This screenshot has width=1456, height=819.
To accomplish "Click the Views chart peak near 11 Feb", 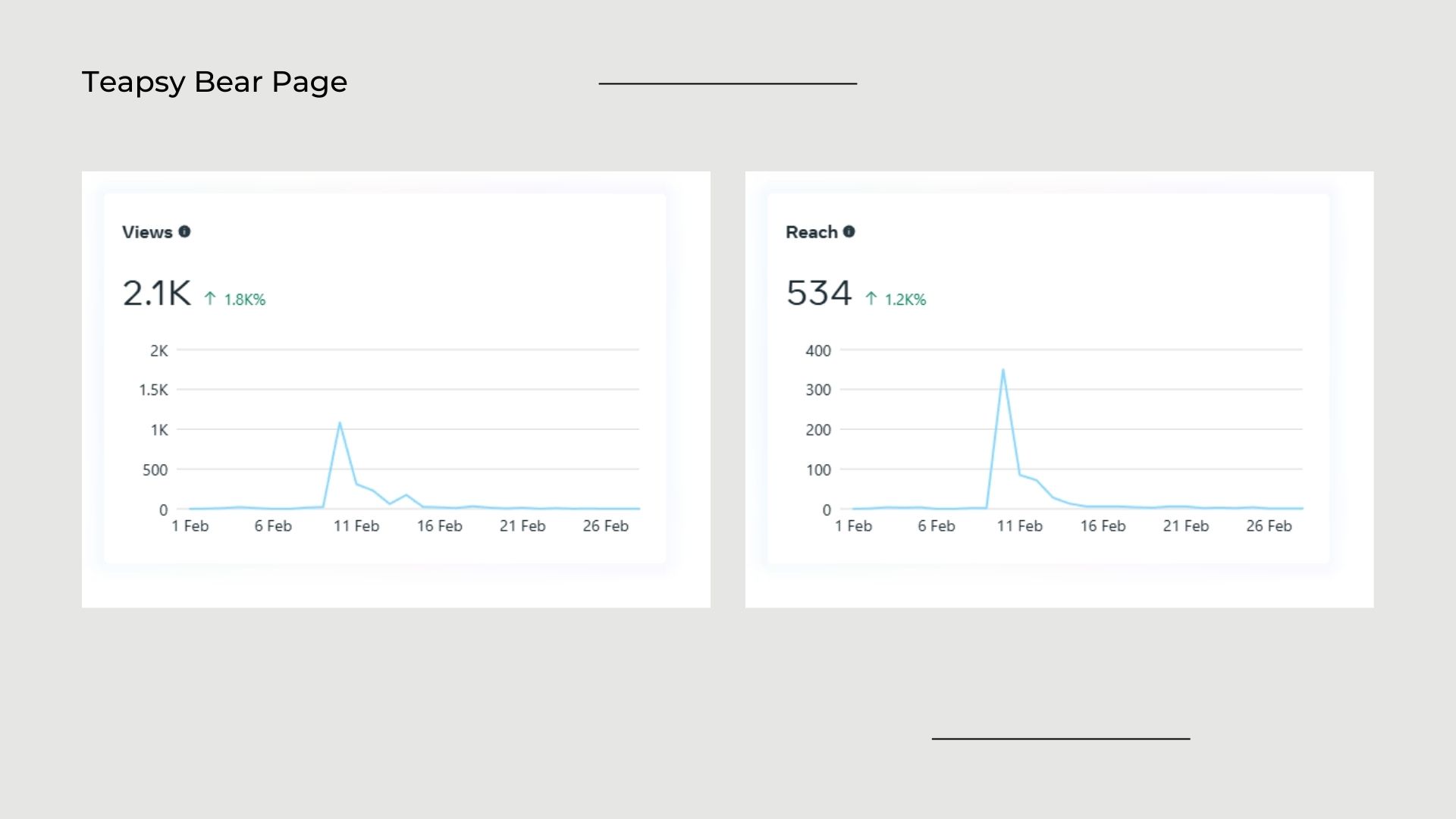I will 340,423.
